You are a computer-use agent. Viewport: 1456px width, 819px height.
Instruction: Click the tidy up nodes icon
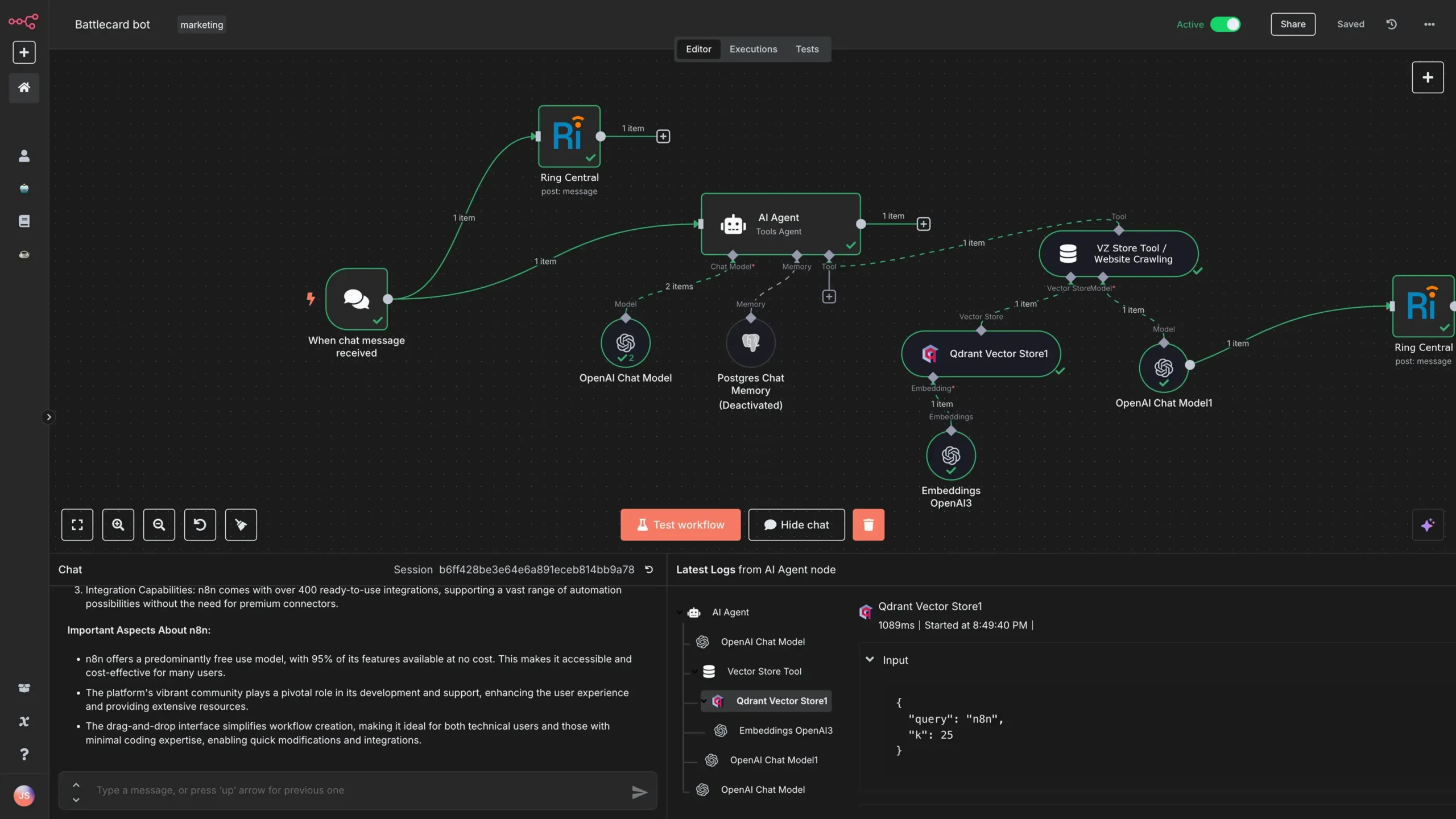click(241, 524)
